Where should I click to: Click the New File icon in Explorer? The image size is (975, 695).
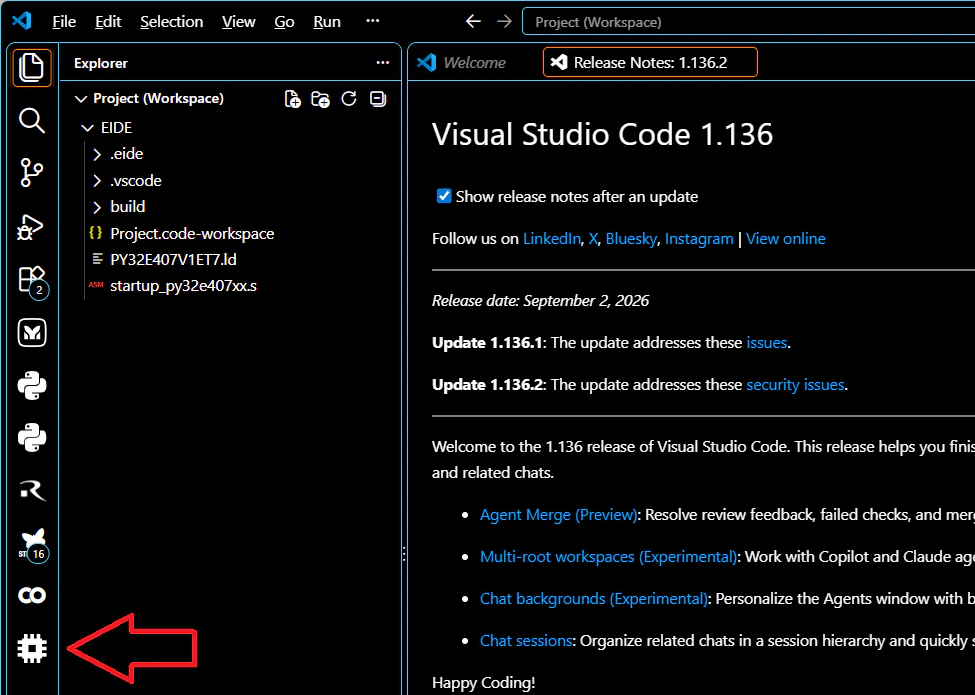click(x=292, y=99)
